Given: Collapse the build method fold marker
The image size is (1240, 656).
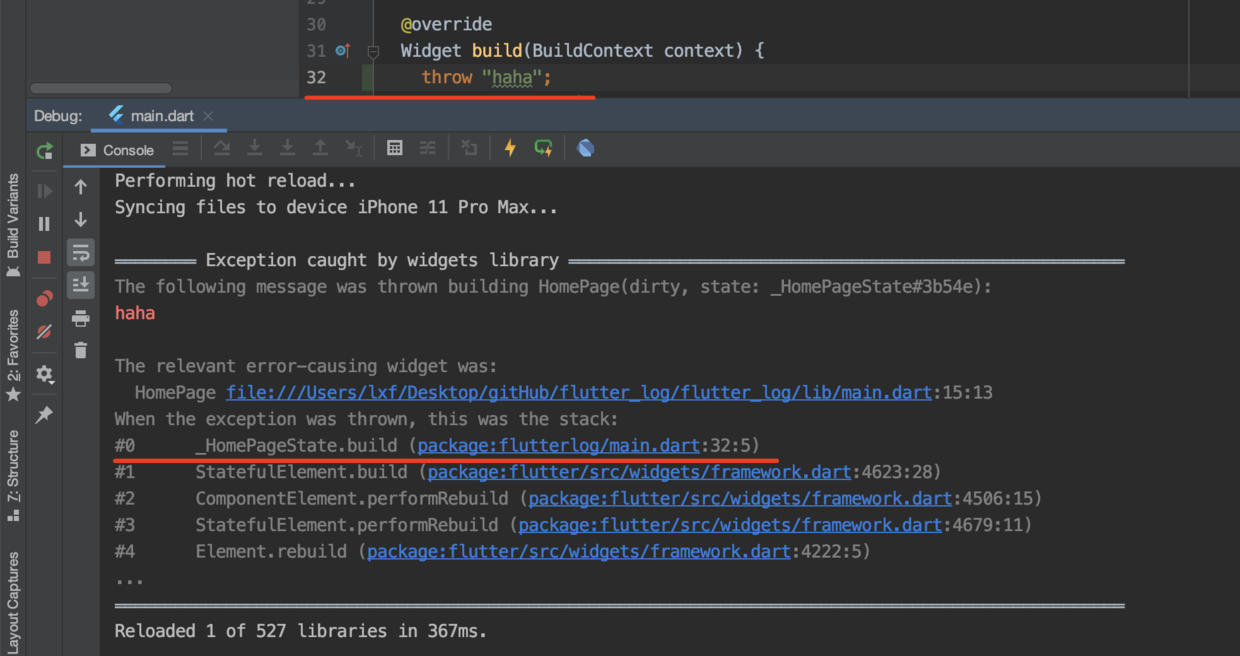Looking at the screenshot, I should [x=373, y=51].
